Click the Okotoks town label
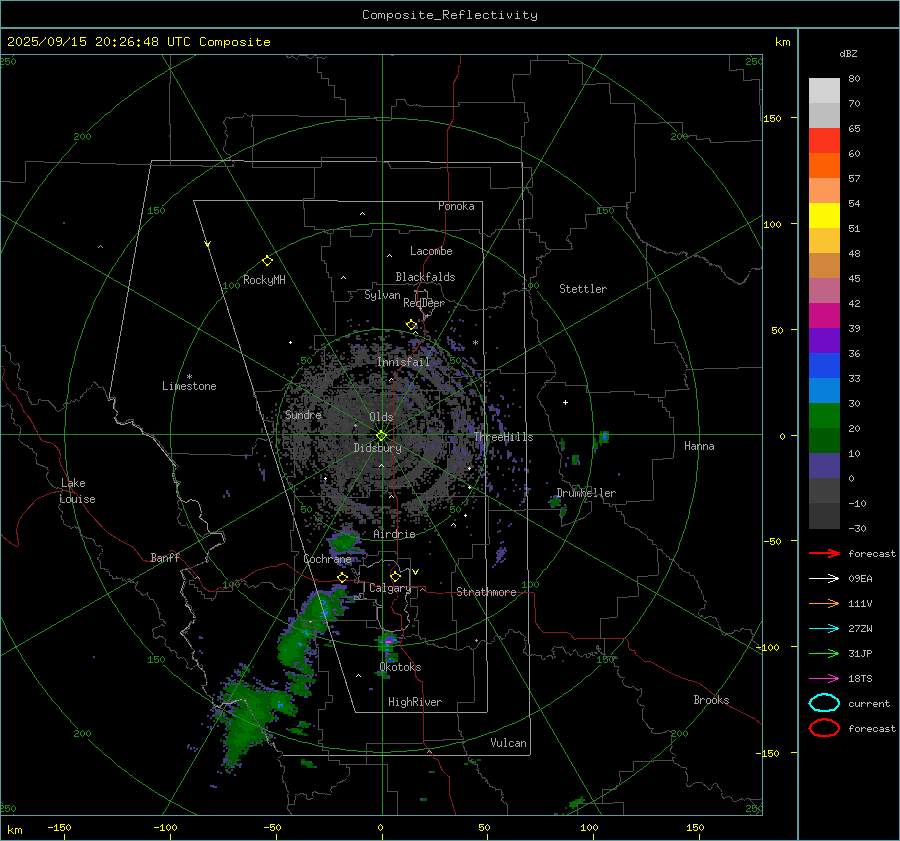Screen dimensions: 900x841 tap(400, 667)
